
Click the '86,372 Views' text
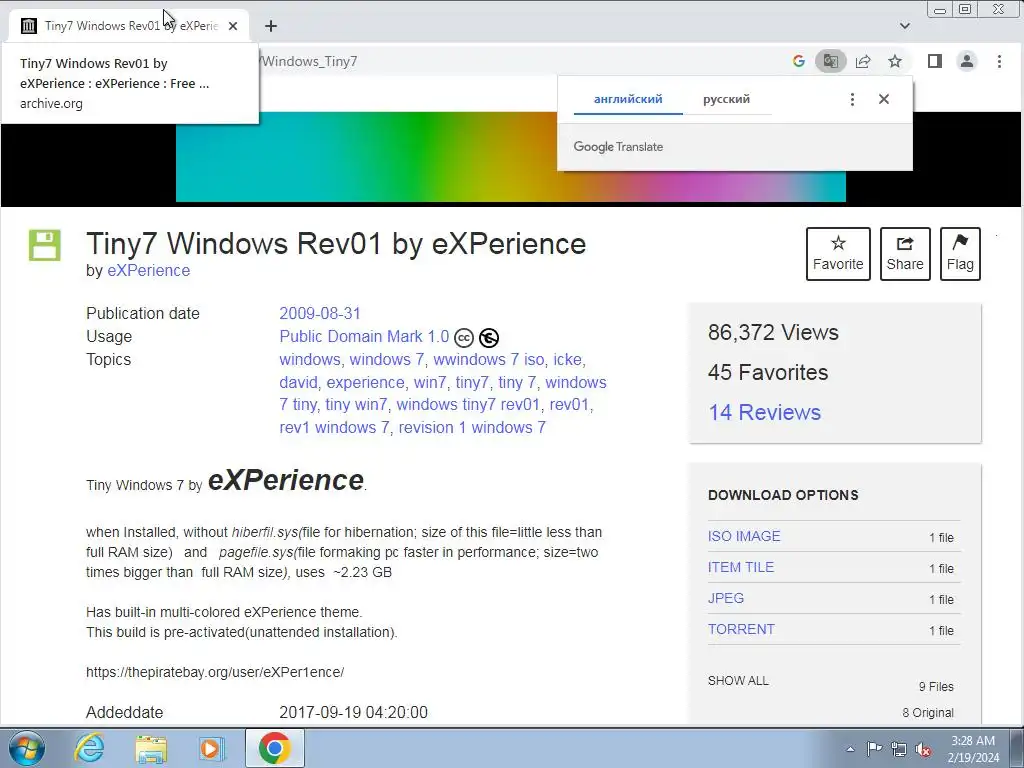(x=773, y=332)
